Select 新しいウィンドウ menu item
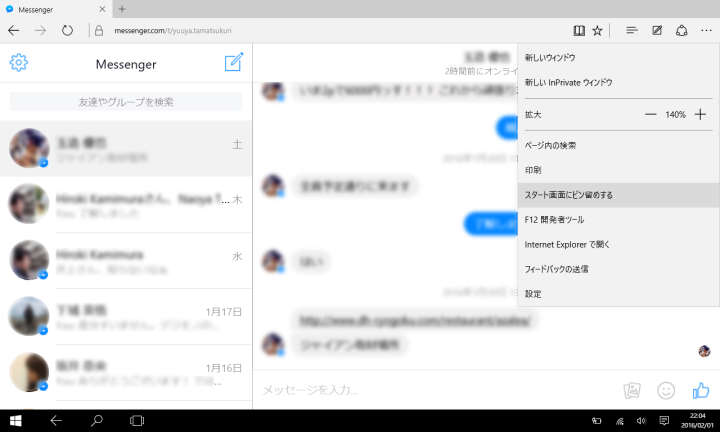720x432 pixels. (618, 58)
